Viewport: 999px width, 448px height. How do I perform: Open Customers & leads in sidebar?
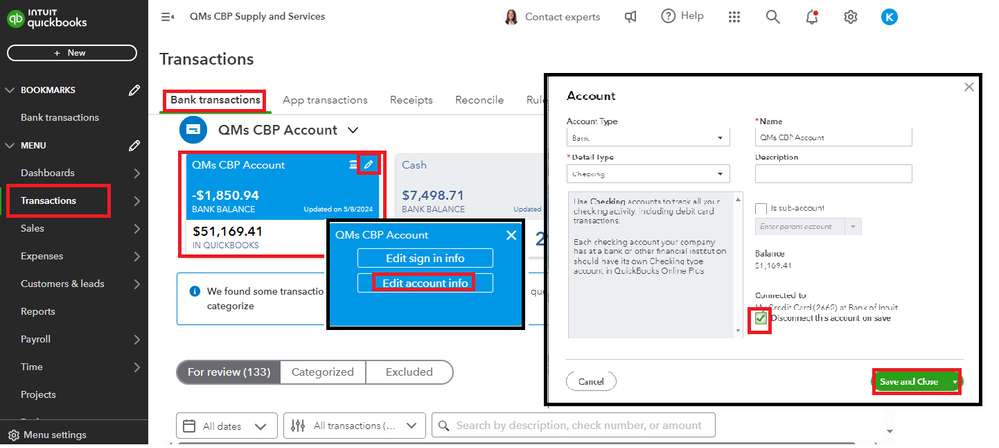[x=62, y=284]
